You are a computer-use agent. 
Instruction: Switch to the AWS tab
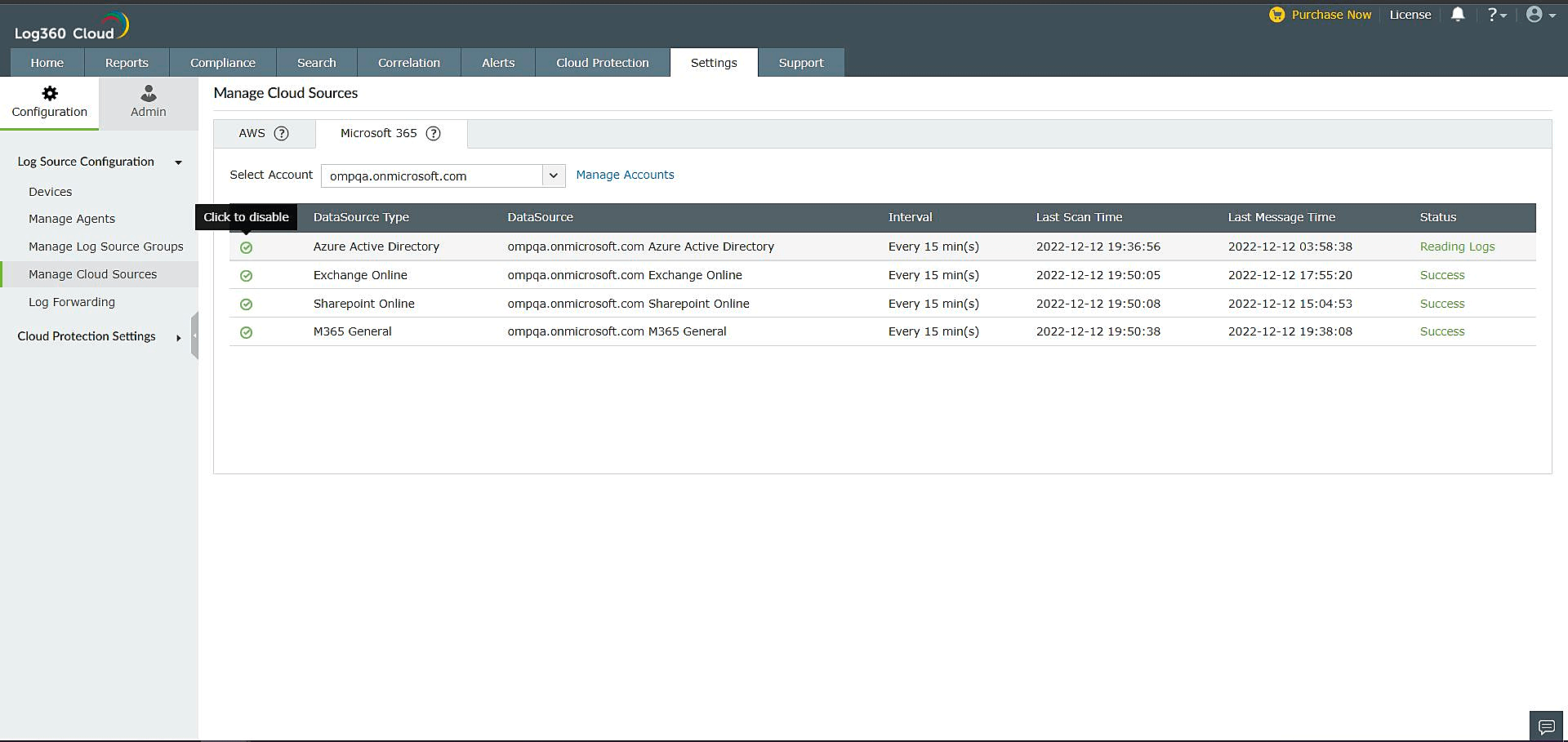pyautogui.click(x=252, y=133)
